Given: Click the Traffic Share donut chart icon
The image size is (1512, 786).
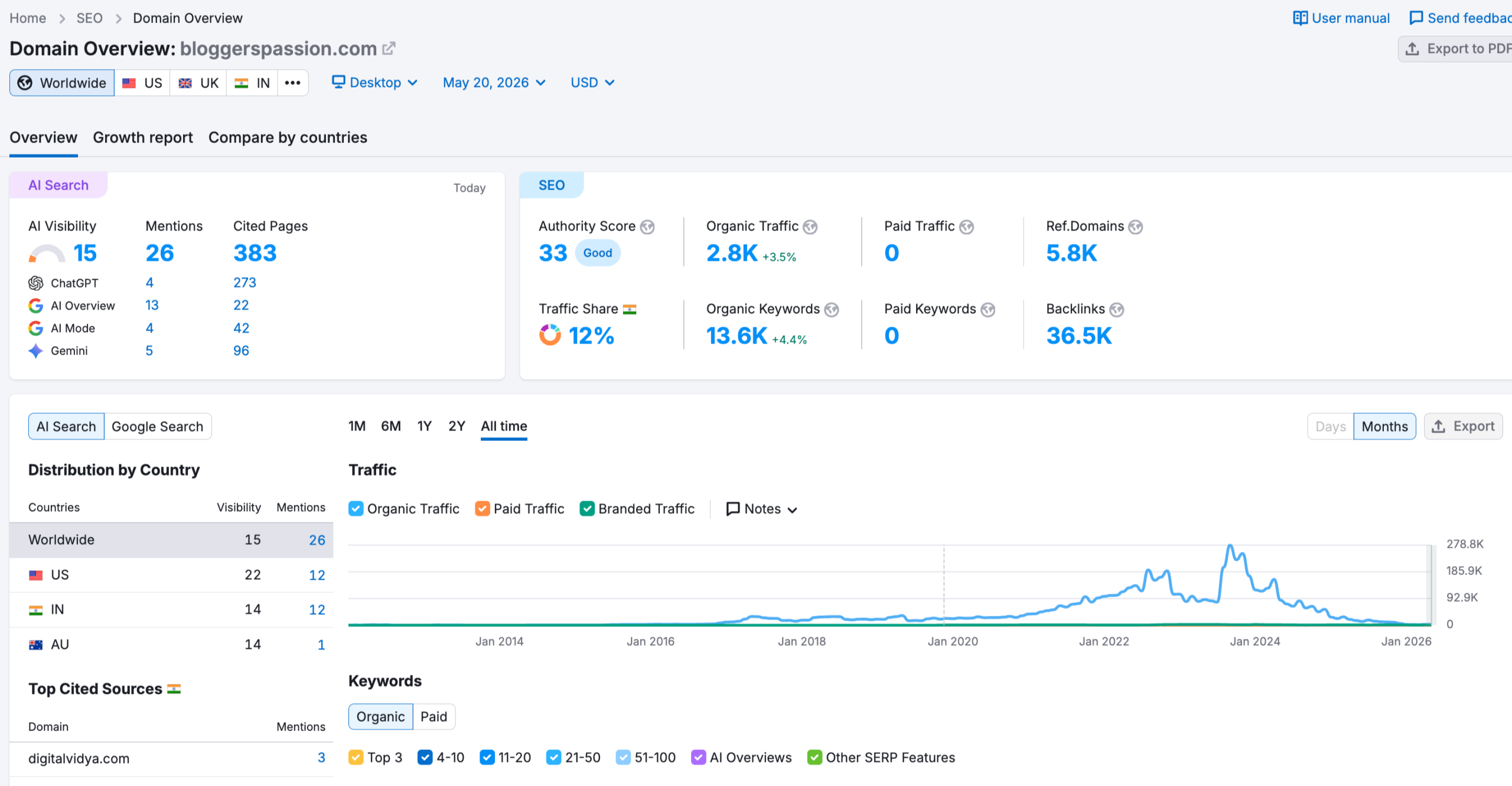Looking at the screenshot, I should (550, 335).
